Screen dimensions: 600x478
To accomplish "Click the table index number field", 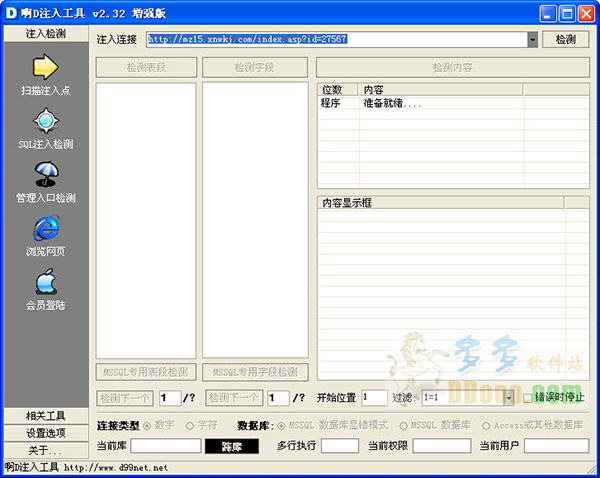I will pyautogui.click(x=170, y=398).
